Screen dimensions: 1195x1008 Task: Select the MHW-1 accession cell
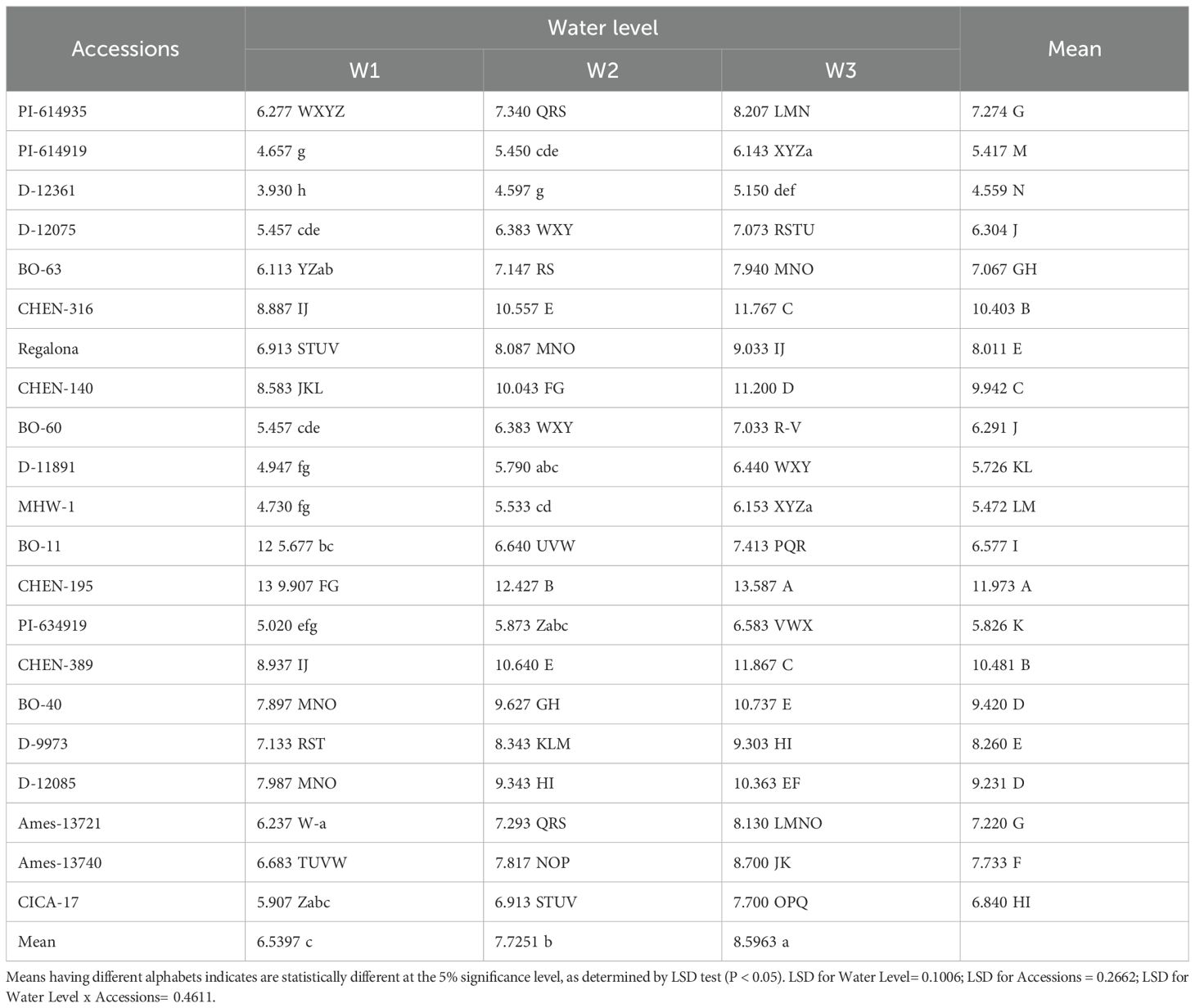46,506
